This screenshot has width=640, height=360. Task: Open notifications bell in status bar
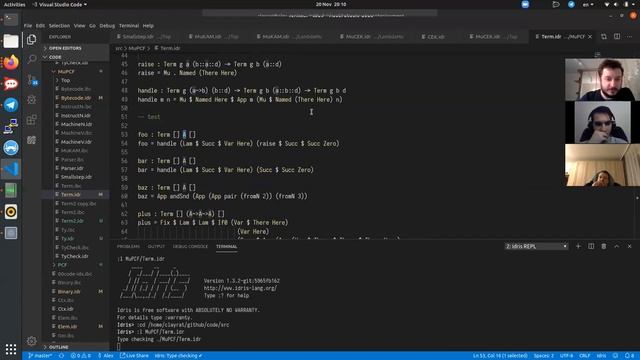tap(630, 356)
